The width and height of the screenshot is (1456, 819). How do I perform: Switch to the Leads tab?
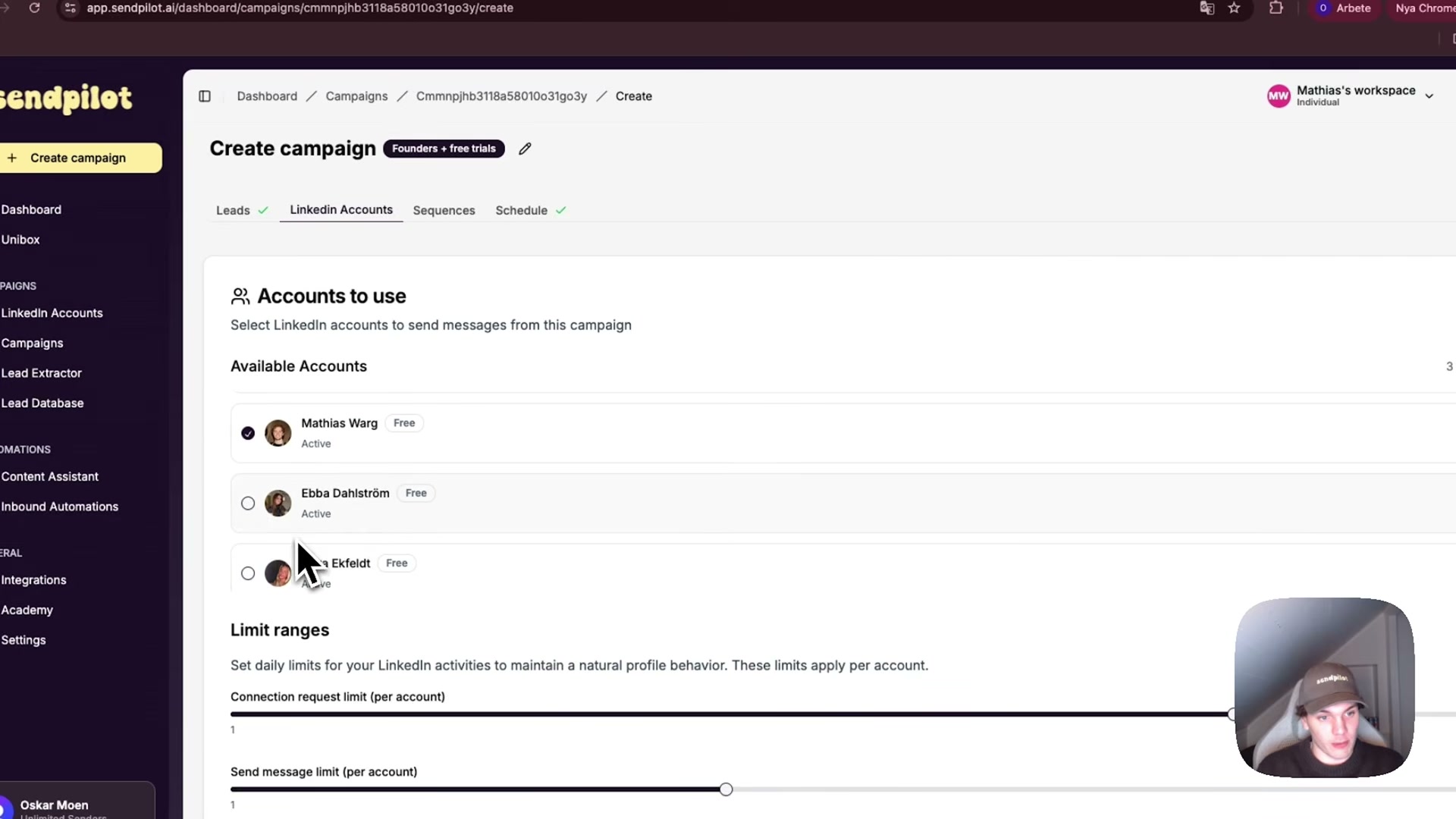242,211
